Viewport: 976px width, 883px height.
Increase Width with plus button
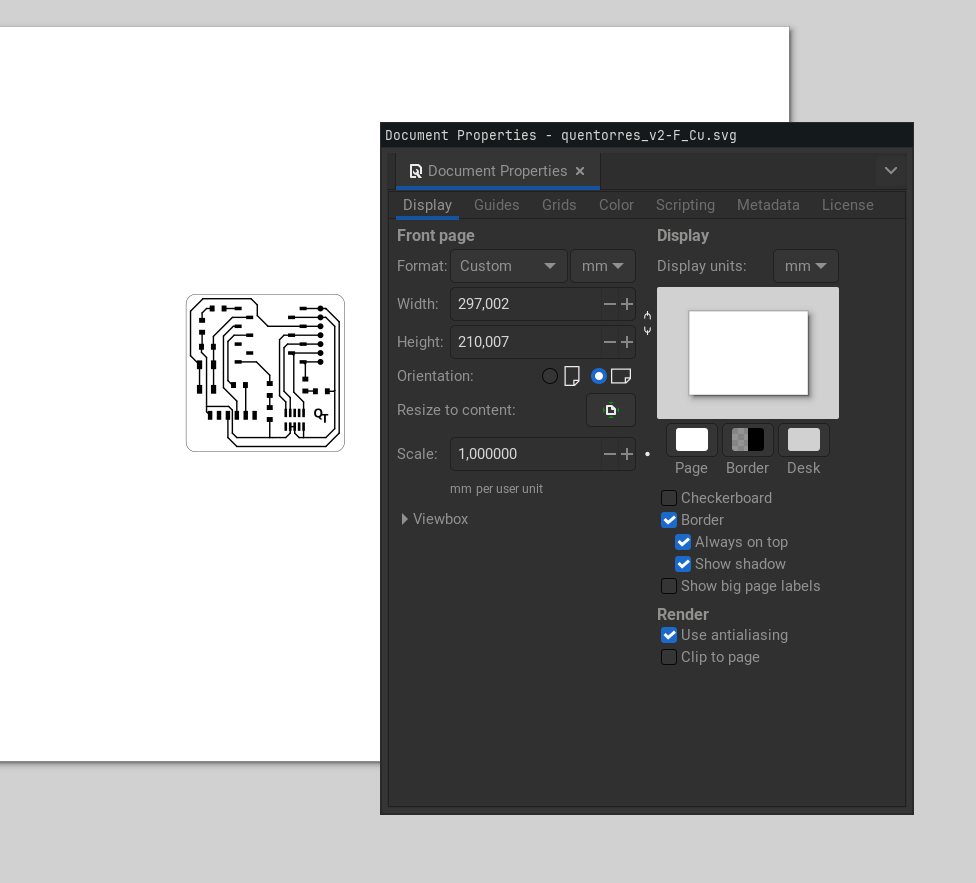627,304
